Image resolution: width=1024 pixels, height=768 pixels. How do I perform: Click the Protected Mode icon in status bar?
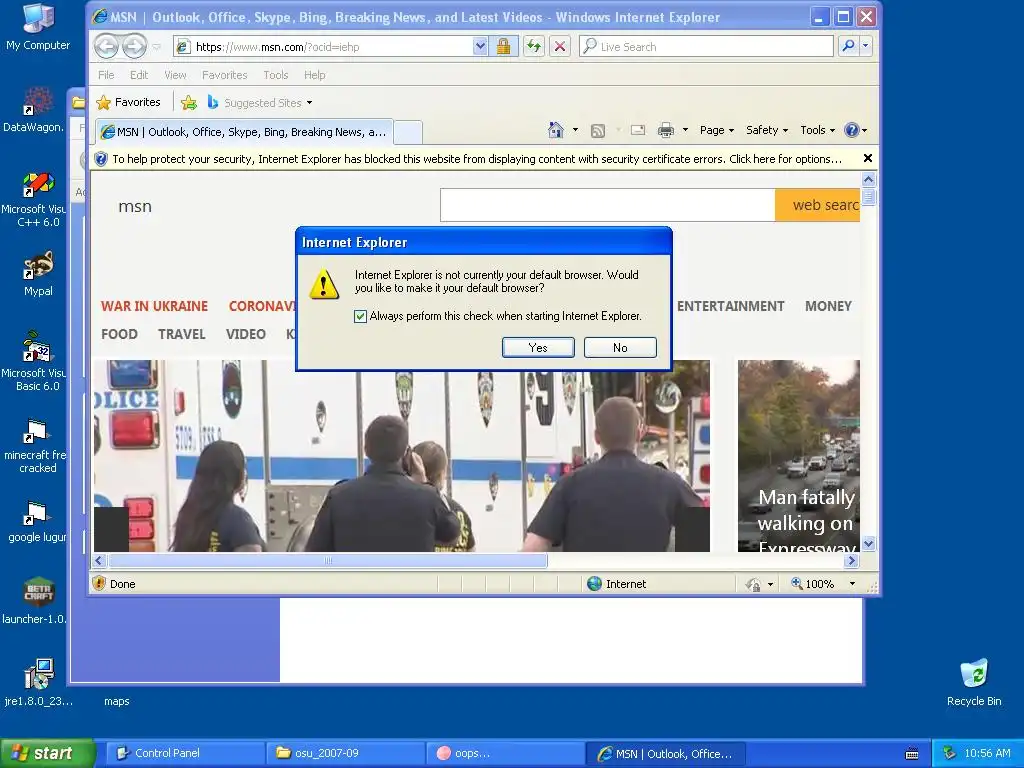click(753, 584)
